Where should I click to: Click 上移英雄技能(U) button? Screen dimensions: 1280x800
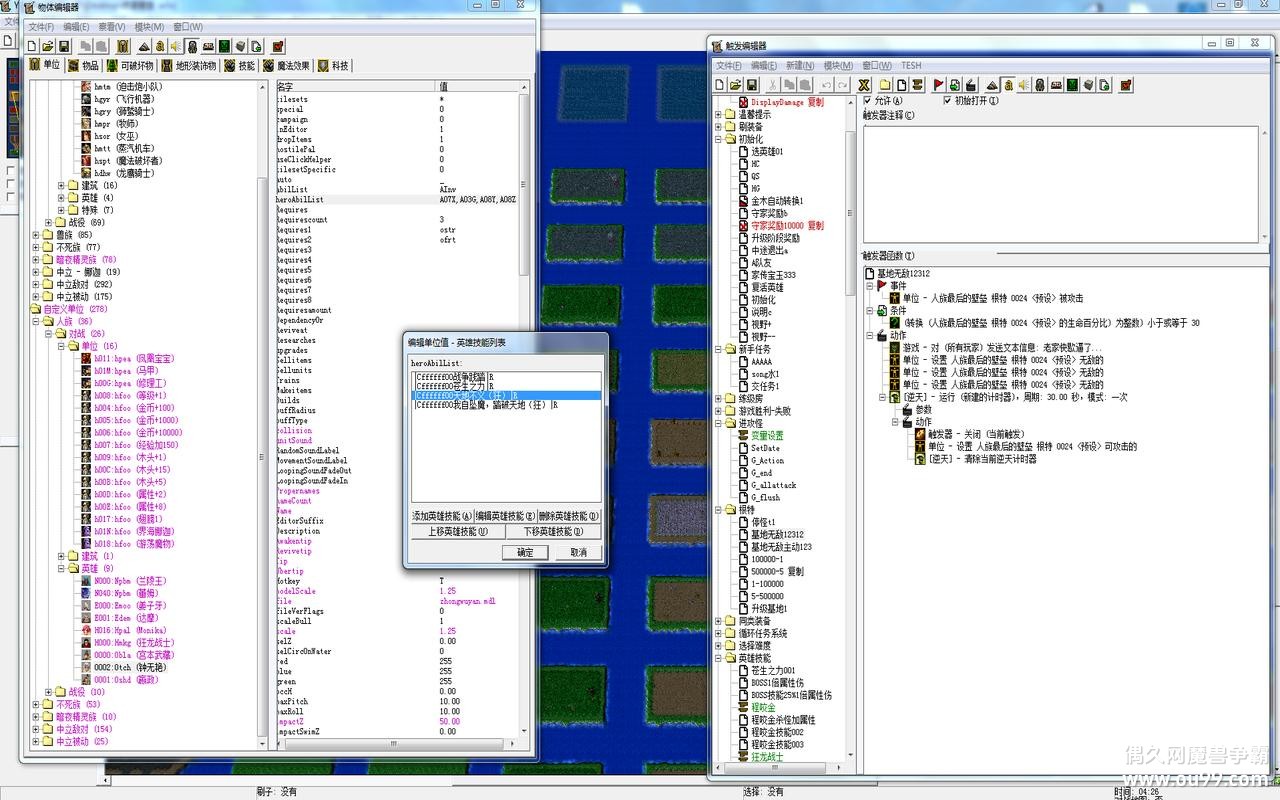[x=458, y=532]
